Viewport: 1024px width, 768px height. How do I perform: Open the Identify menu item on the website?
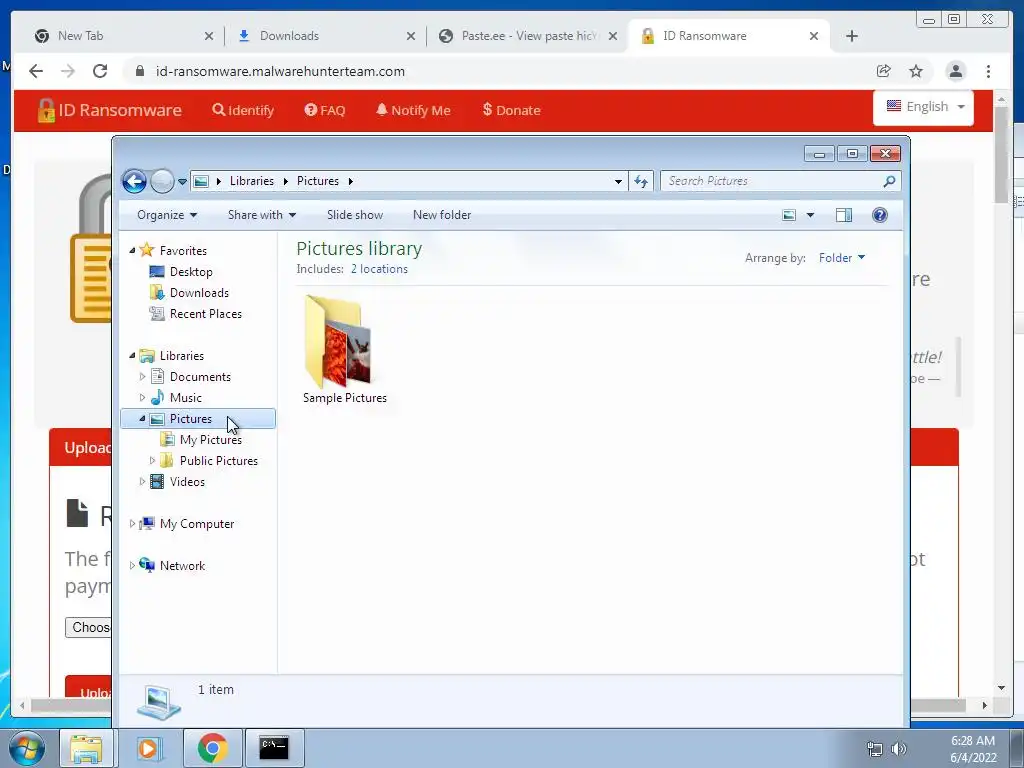click(x=243, y=110)
